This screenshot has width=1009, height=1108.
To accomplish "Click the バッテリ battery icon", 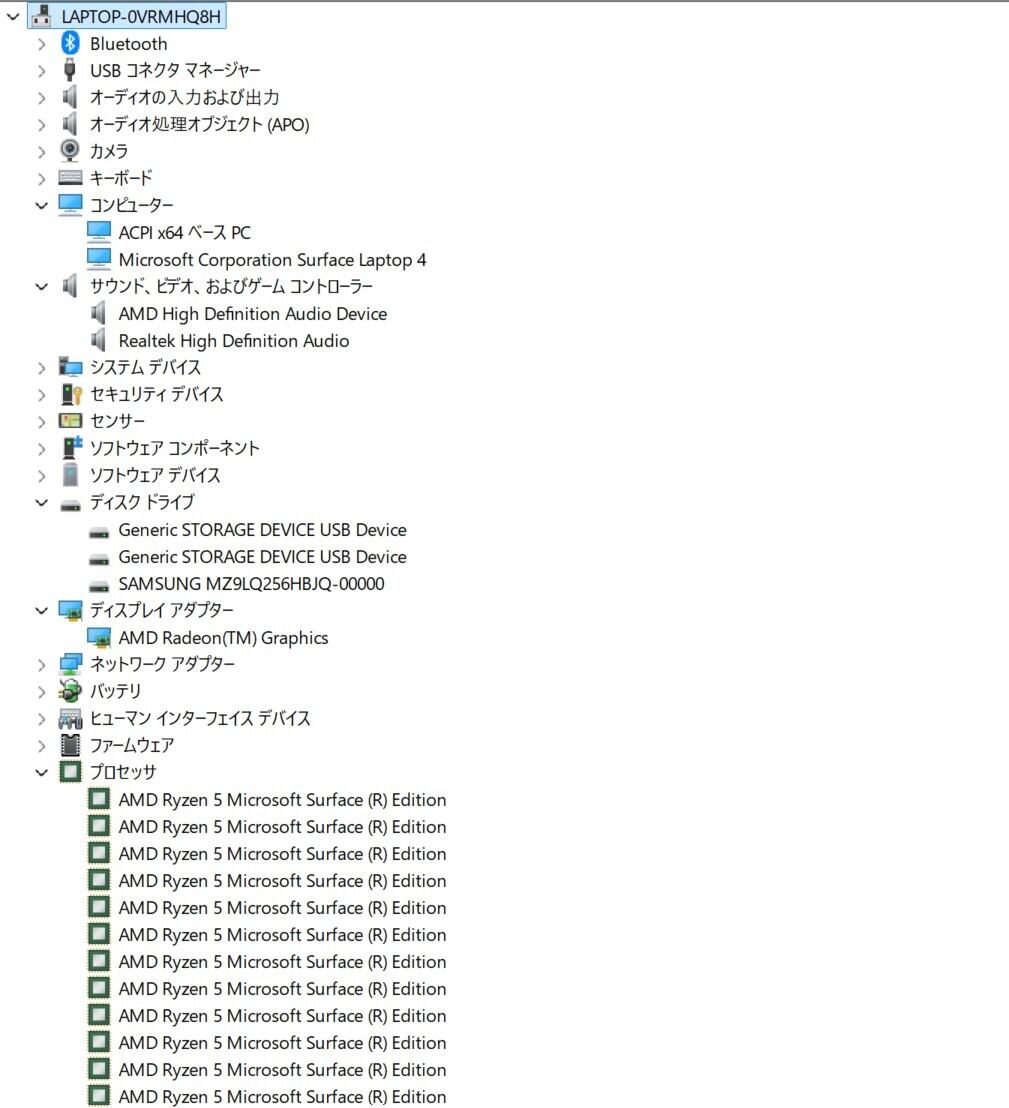I will [70, 691].
